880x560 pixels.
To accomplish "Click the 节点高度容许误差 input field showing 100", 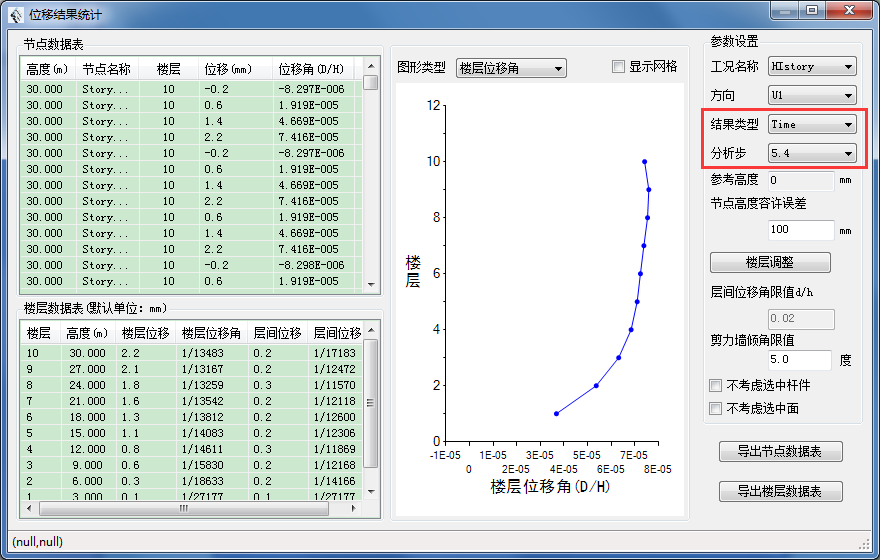I will point(801,230).
